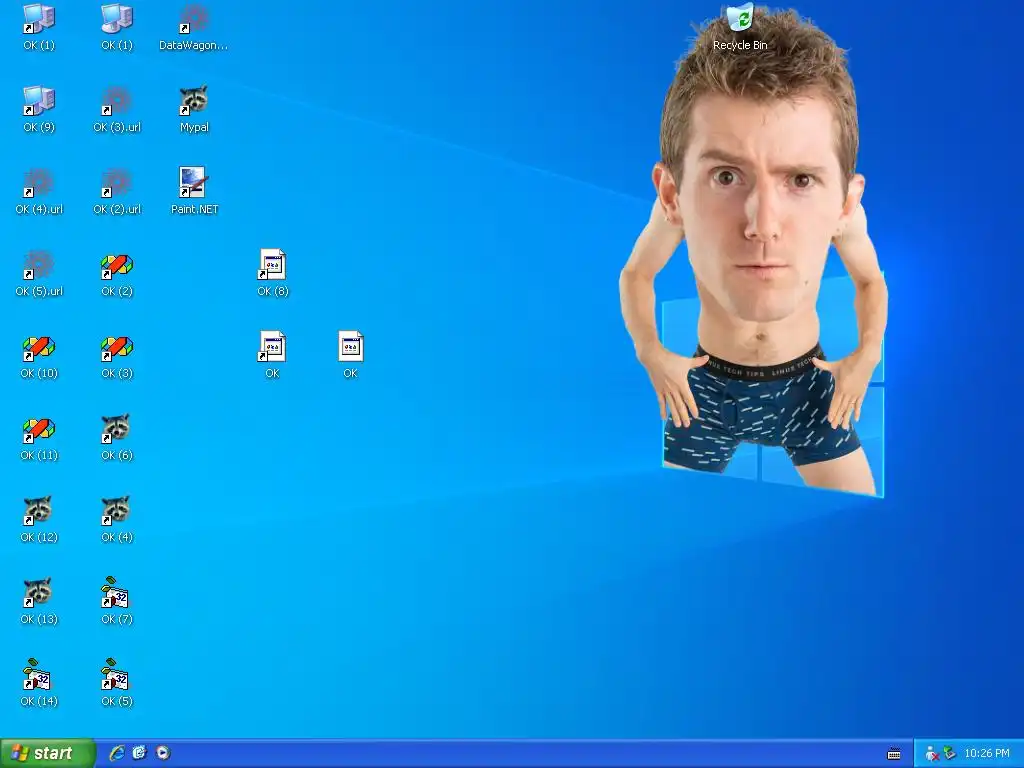Select the OK (12) raccoon shortcut
1024x768 pixels.
click(39, 519)
